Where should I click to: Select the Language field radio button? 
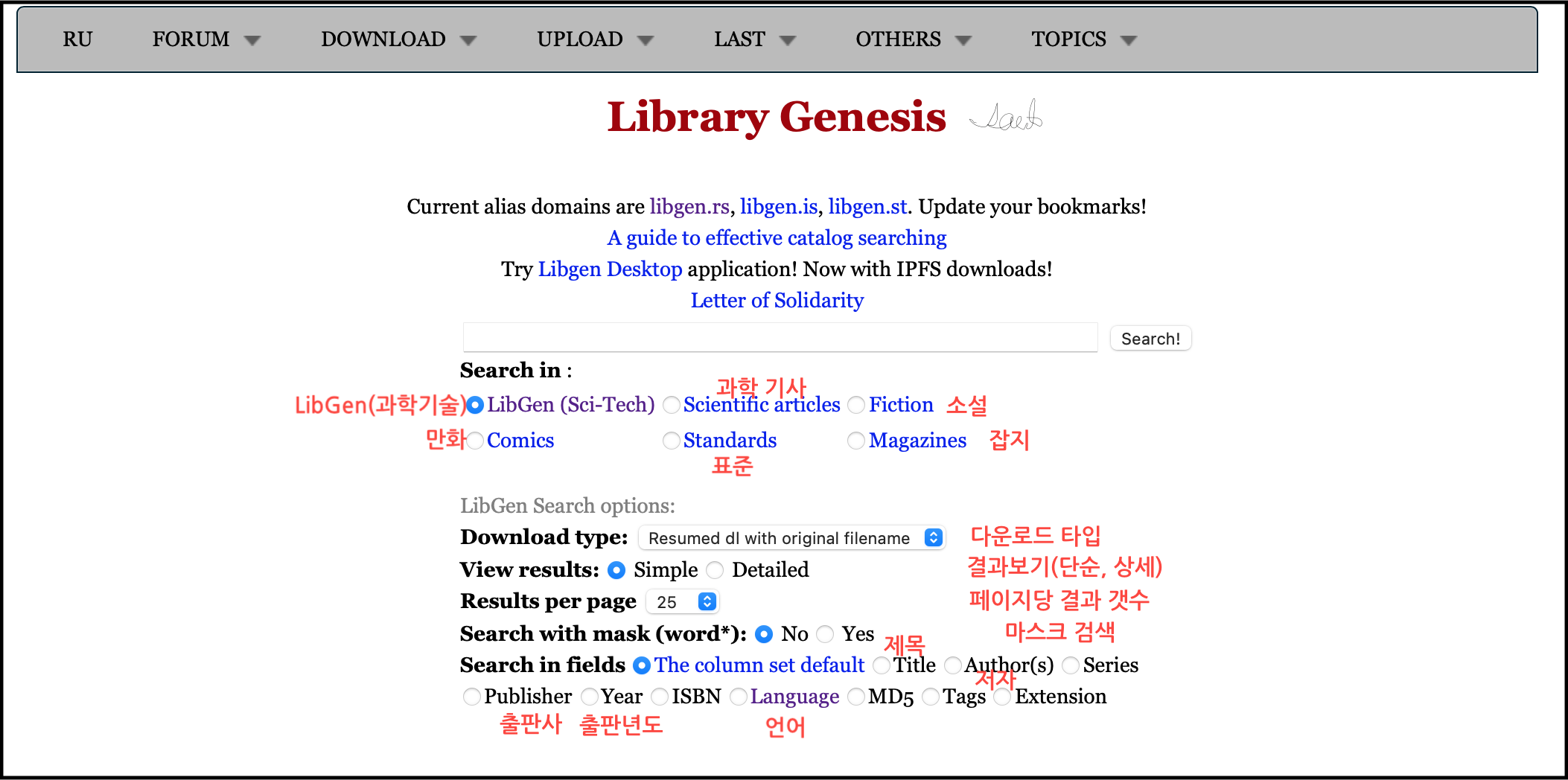(x=739, y=697)
